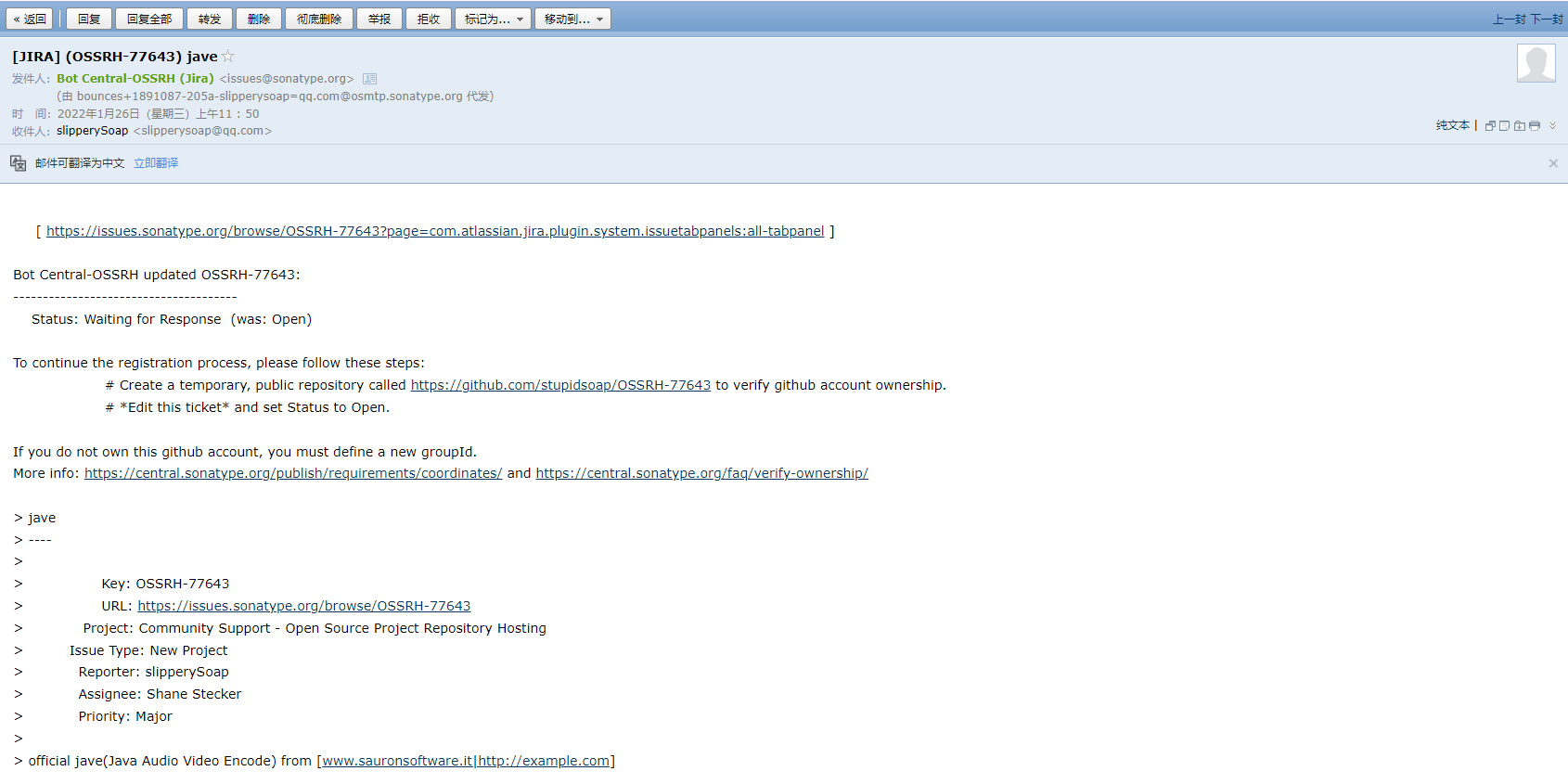
Task: Report email with 举报 button
Action: (379, 19)
